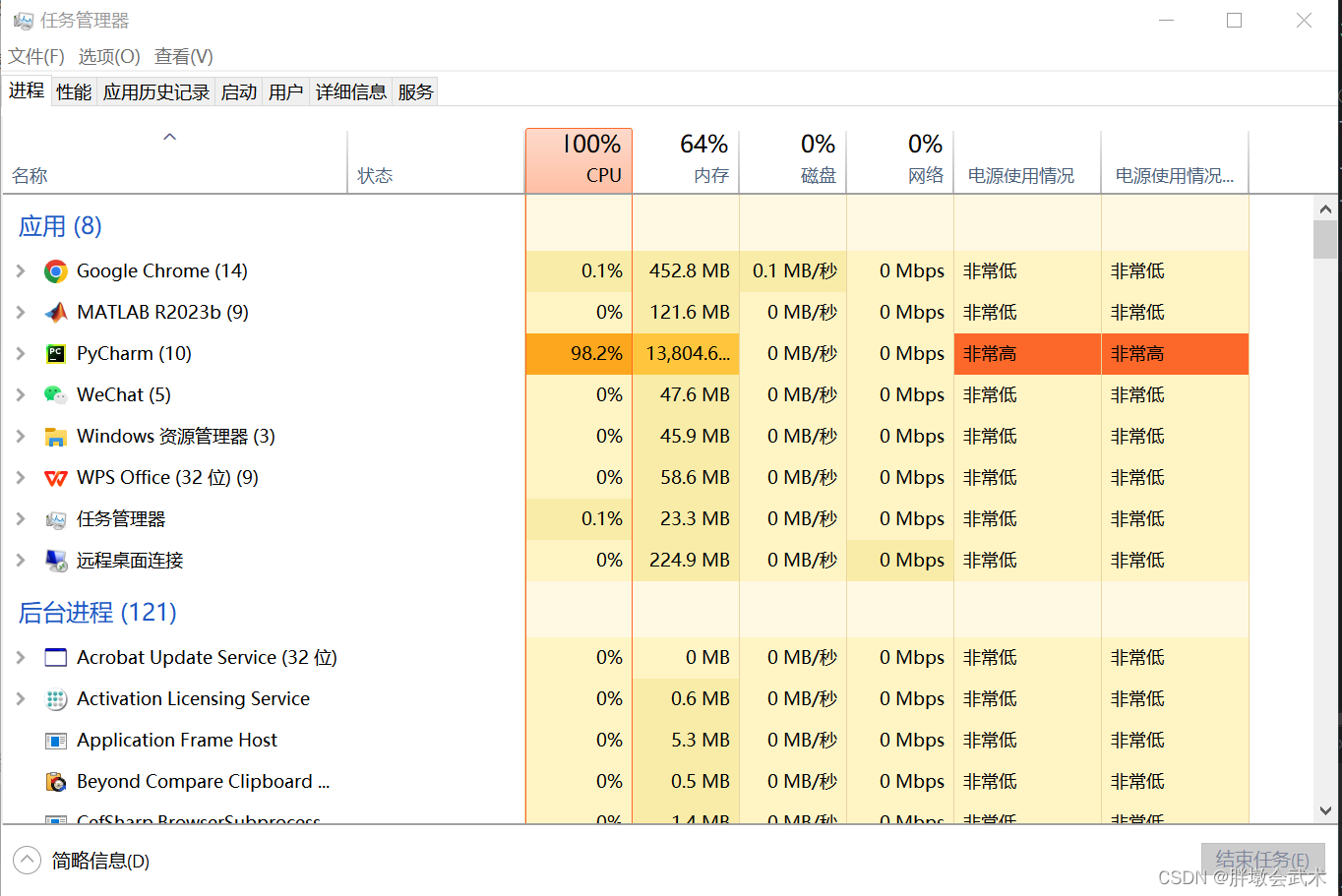Click Chrome's 0.1 MB/秒 disk cell
The width and height of the screenshot is (1342, 896).
point(793,271)
